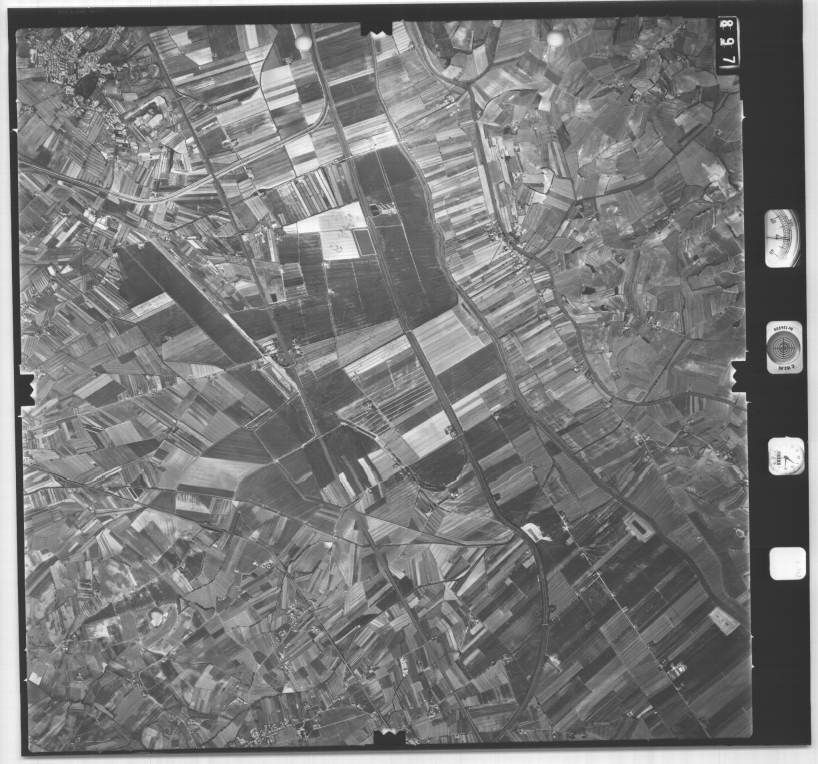818x764 pixels.
Task: Click the small white building beside curved road
Action: coord(535,532)
